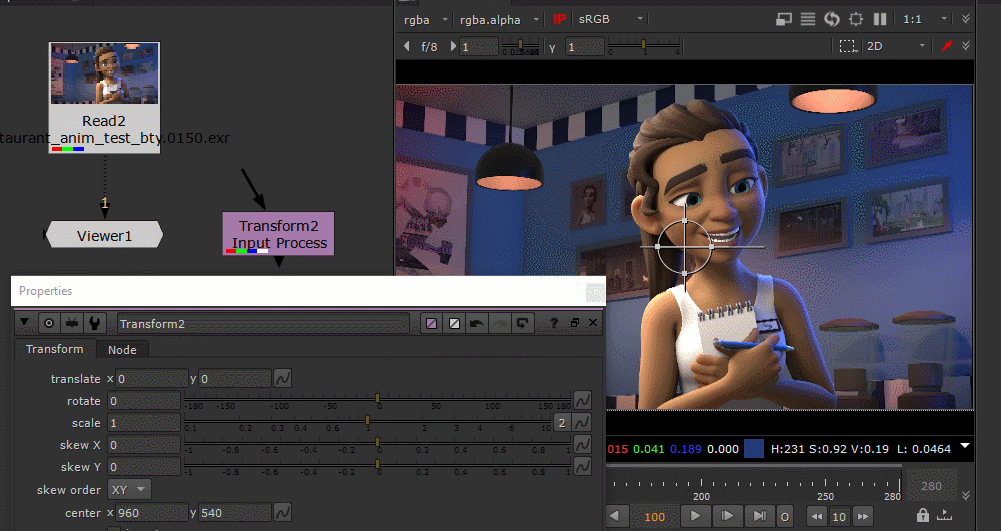Click the transform handle crosshair in viewer
The width and height of the screenshot is (1001, 531).
pyautogui.click(x=684, y=246)
